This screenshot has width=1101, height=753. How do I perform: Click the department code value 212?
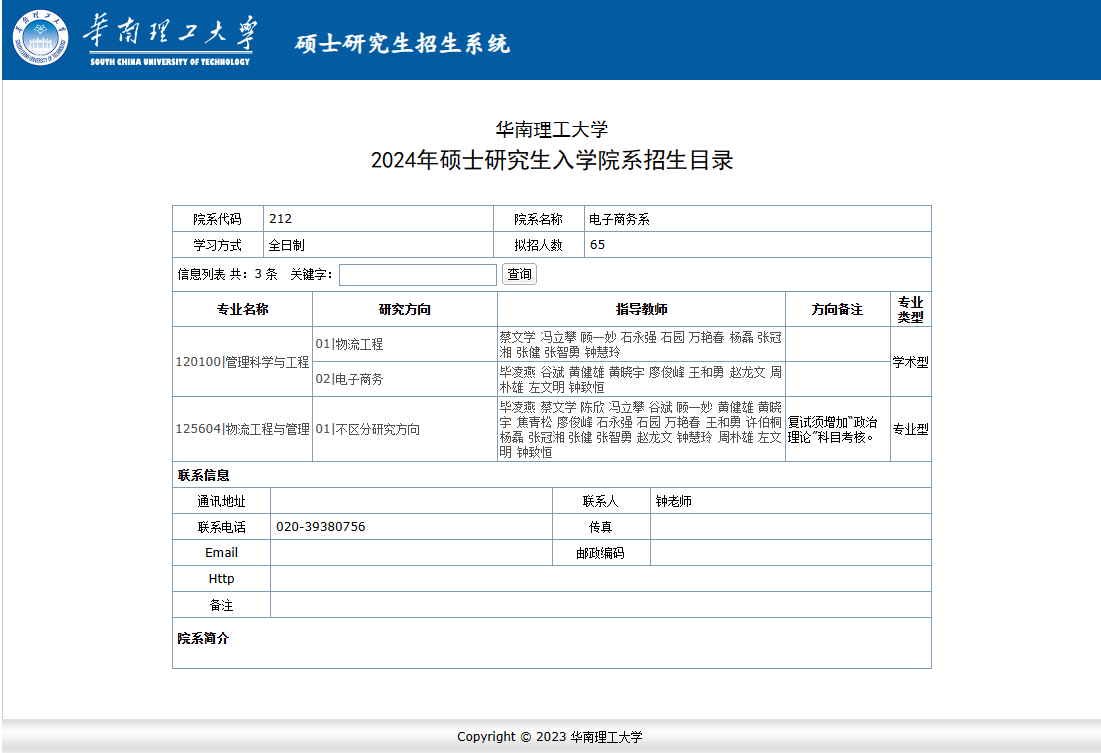click(x=281, y=218)
